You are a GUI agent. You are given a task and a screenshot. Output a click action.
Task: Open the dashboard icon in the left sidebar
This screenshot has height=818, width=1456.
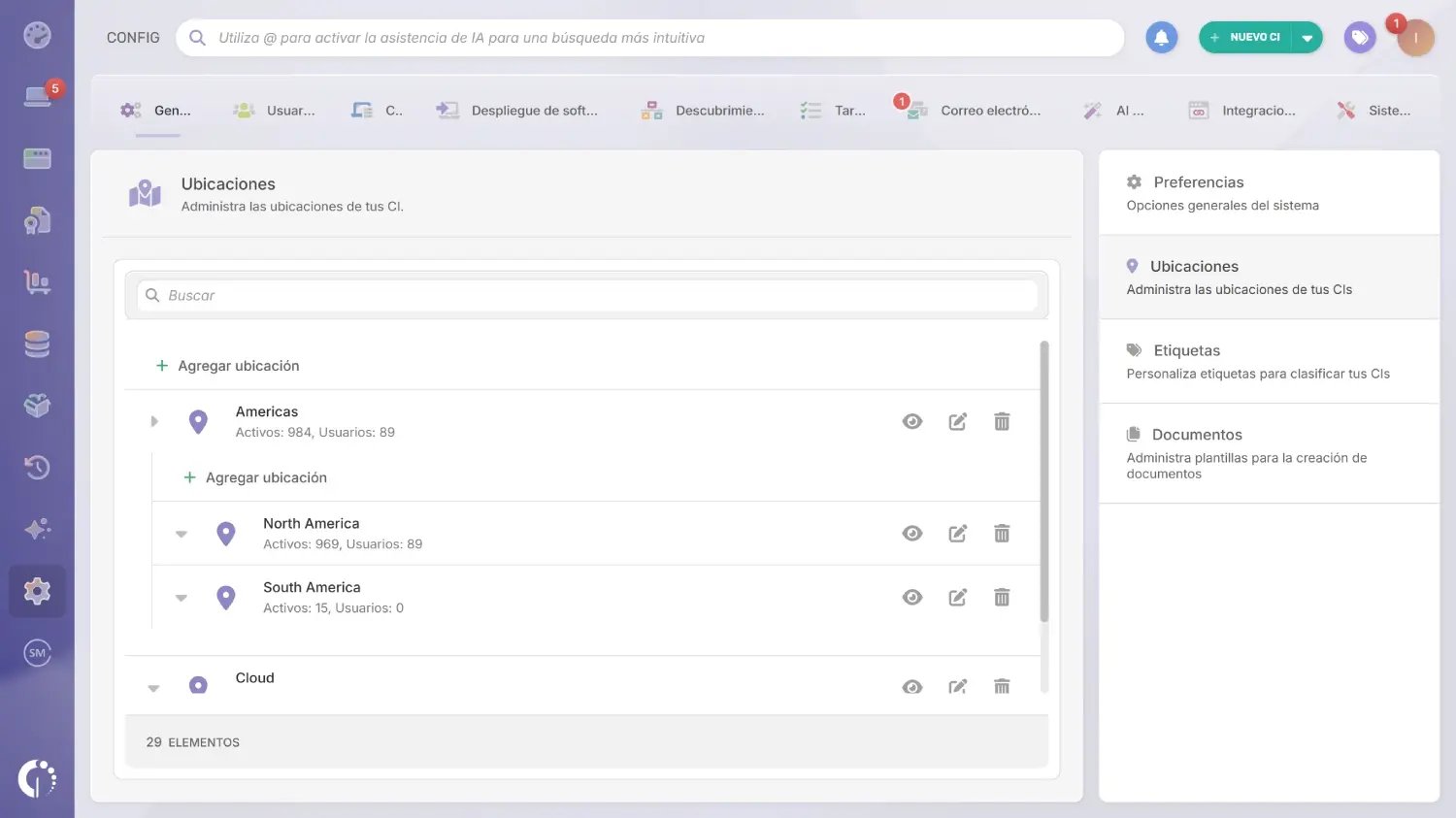point(37,36)
